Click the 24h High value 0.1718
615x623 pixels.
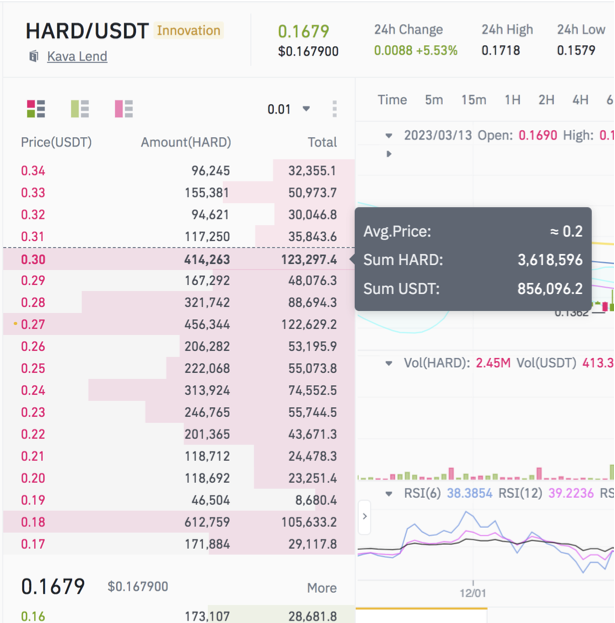pyautogui.click(x=501, y=50)
